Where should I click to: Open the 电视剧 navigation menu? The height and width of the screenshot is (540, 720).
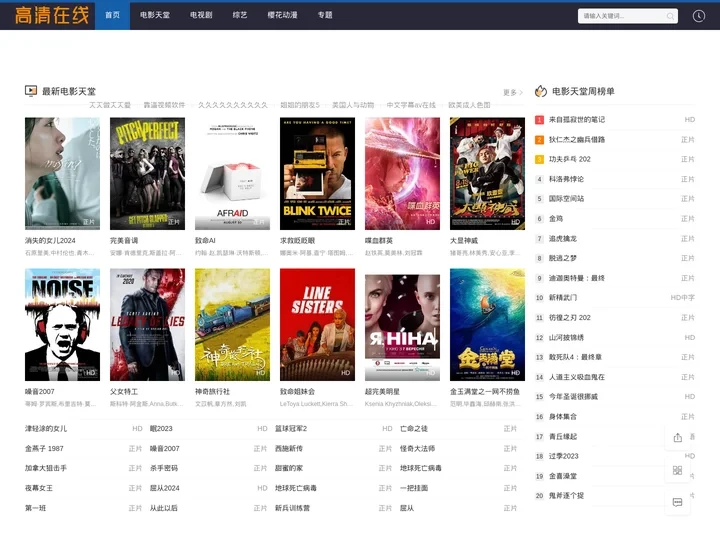click(x=201, y=15)
